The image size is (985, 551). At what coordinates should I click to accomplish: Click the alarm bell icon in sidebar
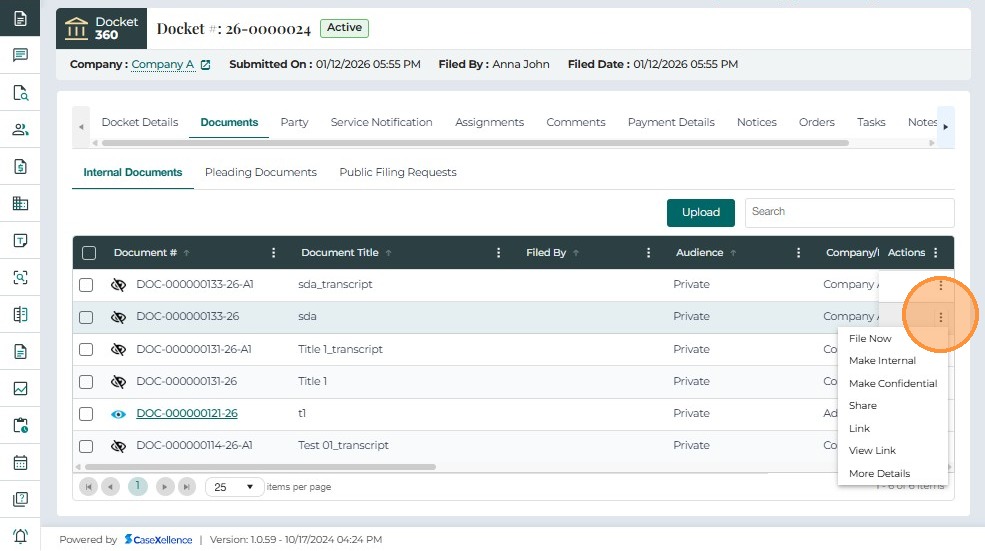tap(20, 536)
